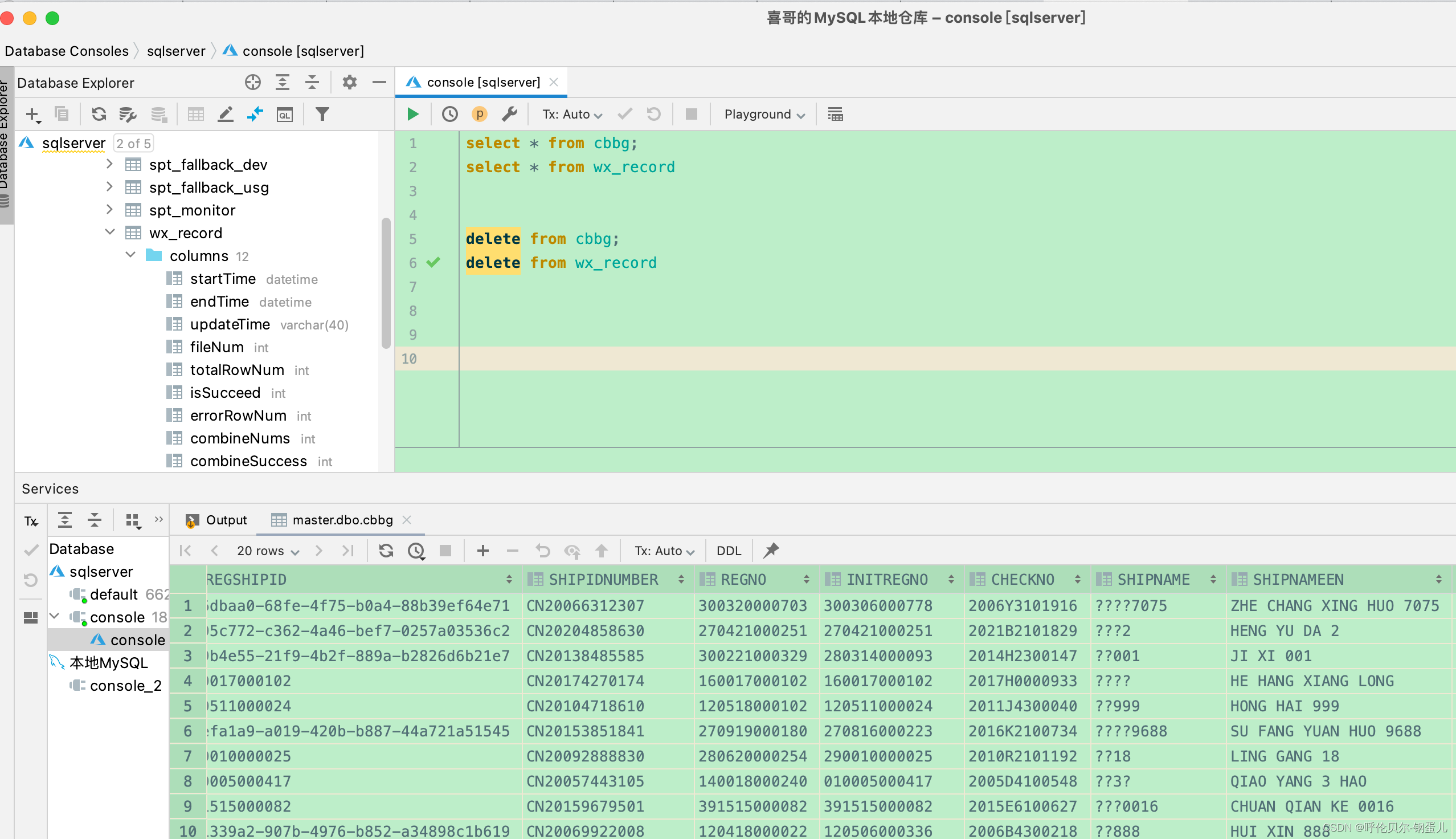Open Database Consoles in the breadcrumb bar
The image size is (1456, 839).
point(66,51)
